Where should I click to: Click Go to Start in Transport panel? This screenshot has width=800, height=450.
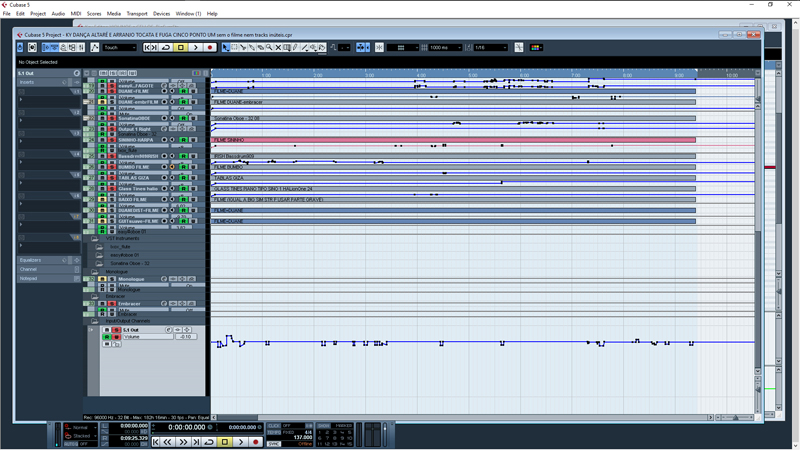pos(156,442)
